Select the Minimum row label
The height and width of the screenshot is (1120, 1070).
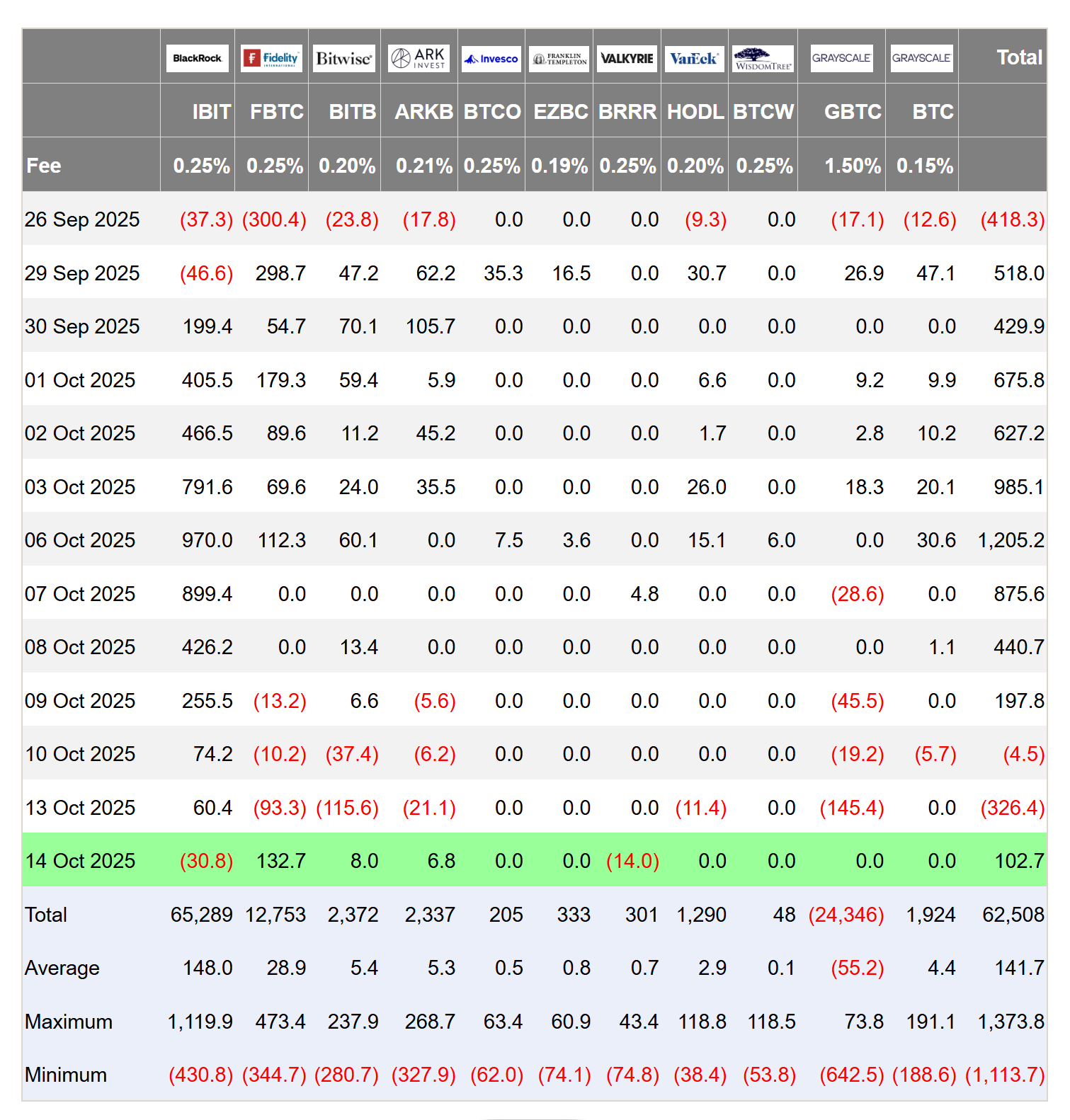pos(66,1075)
